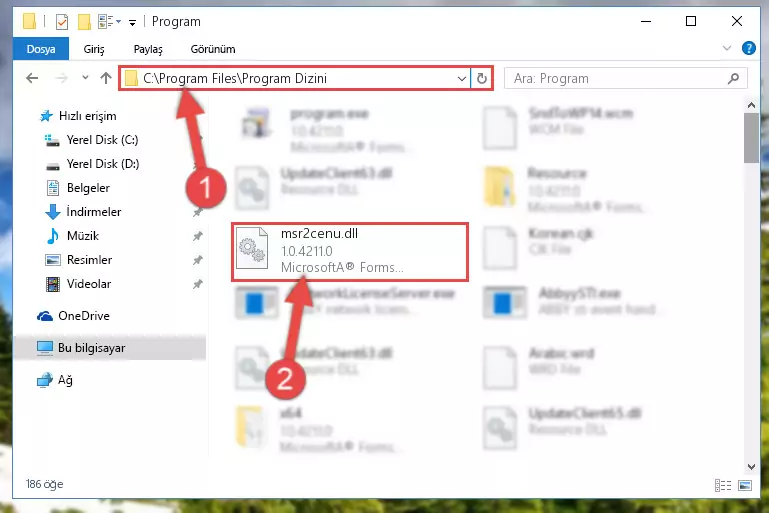Select the AbbyySTI.exe file
Viewport: 769px width, 513px height.
coord(571,301)
